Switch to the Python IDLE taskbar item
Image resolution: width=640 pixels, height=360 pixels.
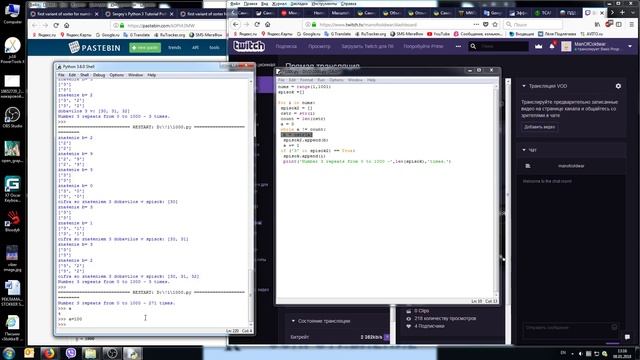(133, 353)
